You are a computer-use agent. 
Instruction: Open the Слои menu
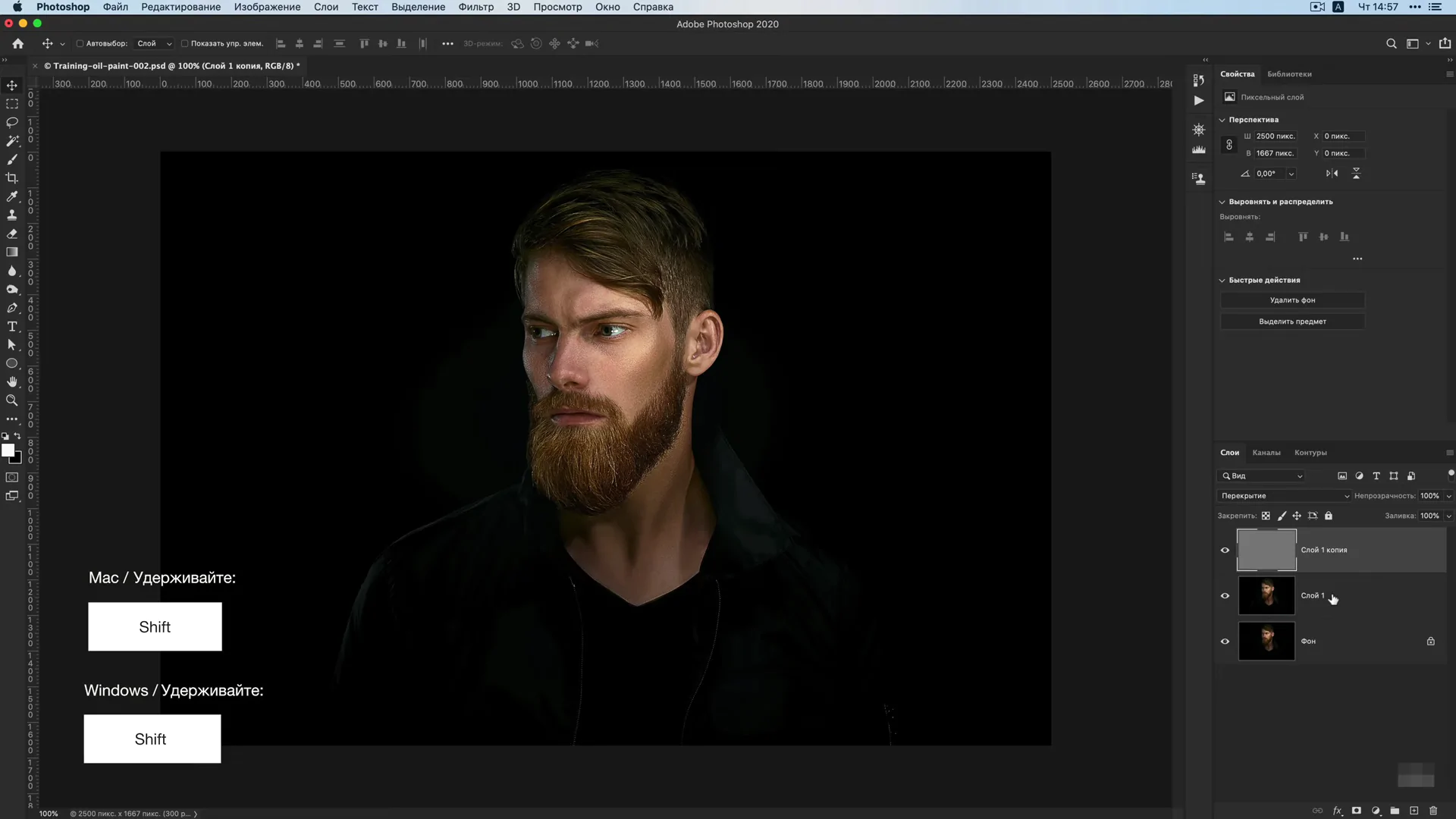[x=326, y=7]
